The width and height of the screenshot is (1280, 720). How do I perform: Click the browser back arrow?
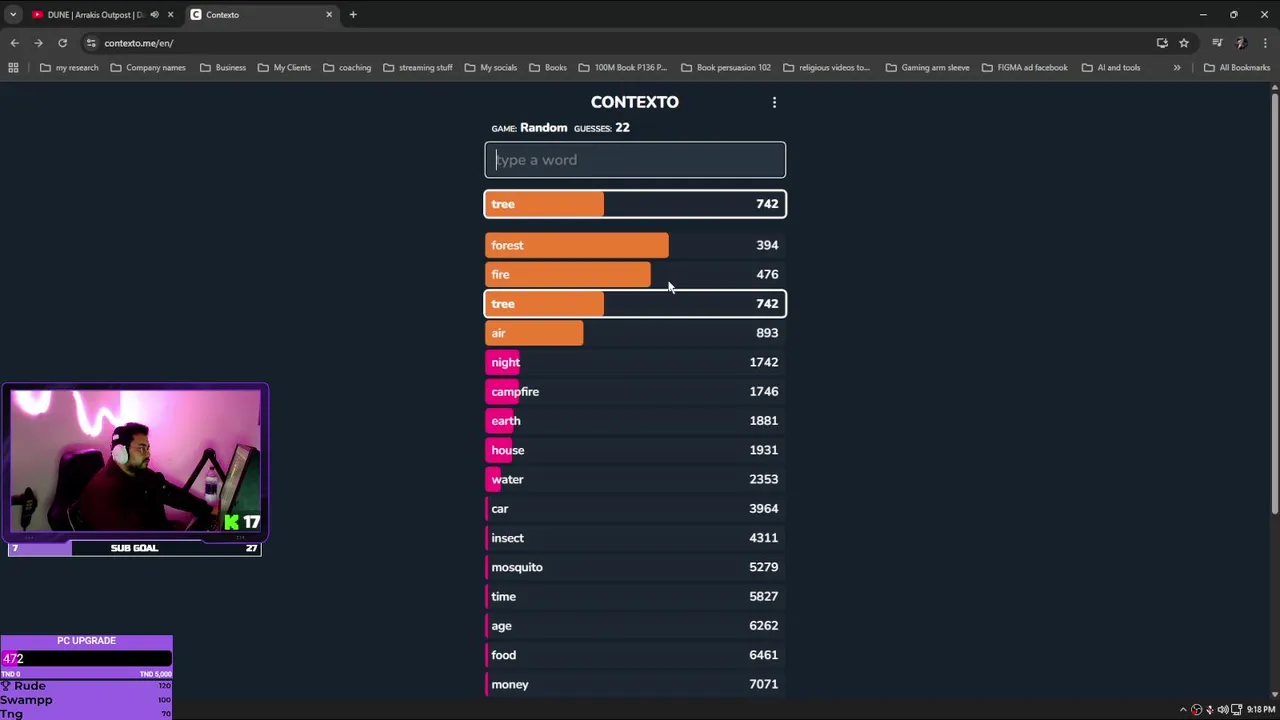14,43
